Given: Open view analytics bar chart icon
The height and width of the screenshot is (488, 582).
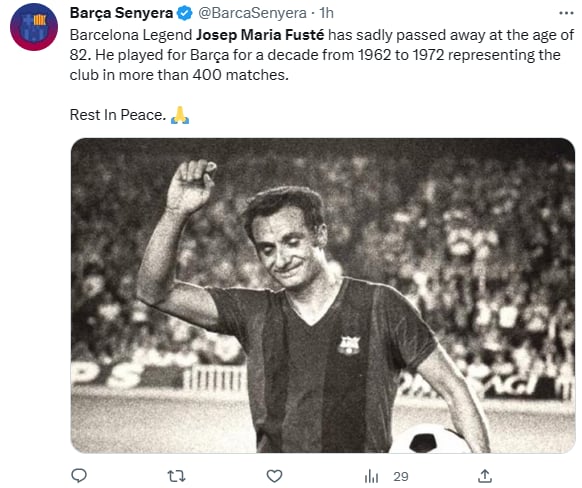Looking at the screenshot, I should click(x=371, y=476).
